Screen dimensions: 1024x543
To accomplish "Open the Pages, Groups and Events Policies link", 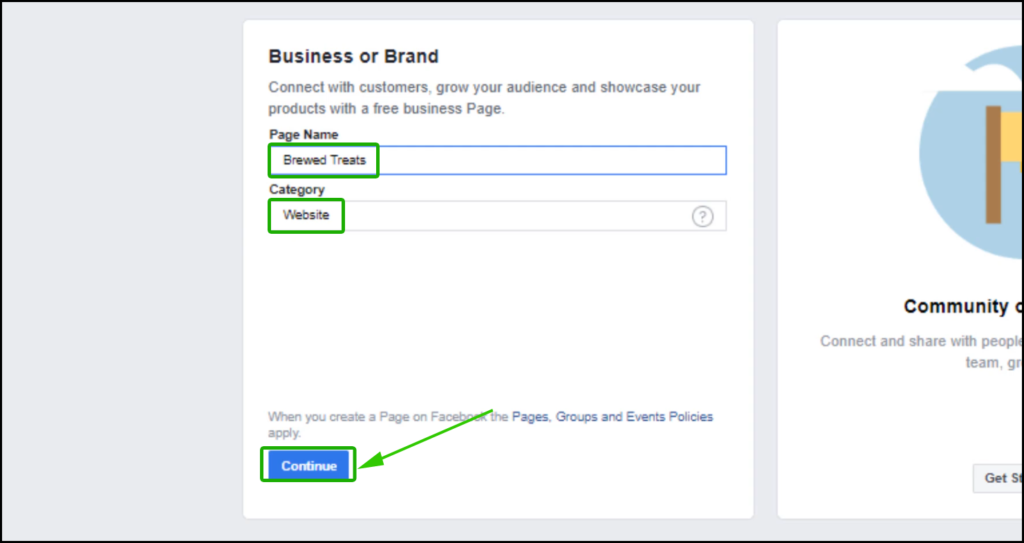I will click(x=612, y=416).
